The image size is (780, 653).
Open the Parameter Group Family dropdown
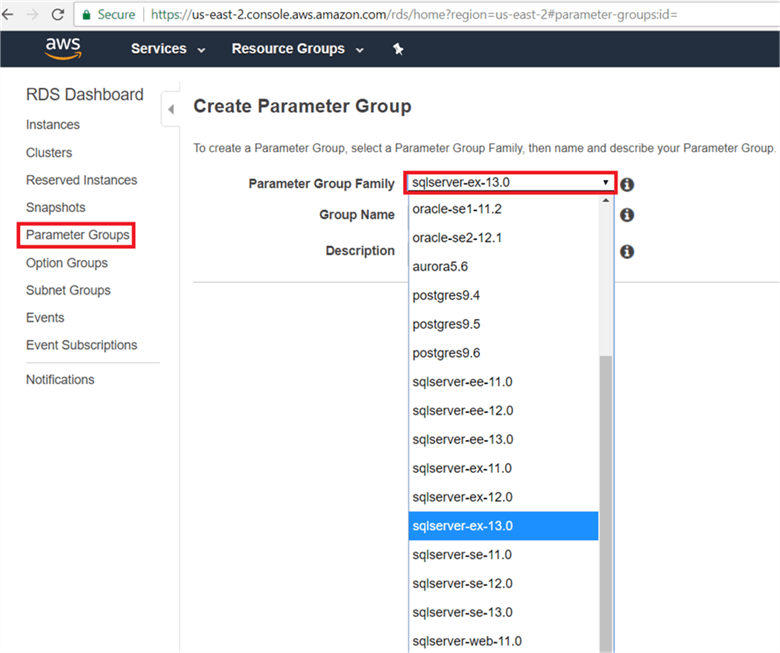tap(511, 183)
